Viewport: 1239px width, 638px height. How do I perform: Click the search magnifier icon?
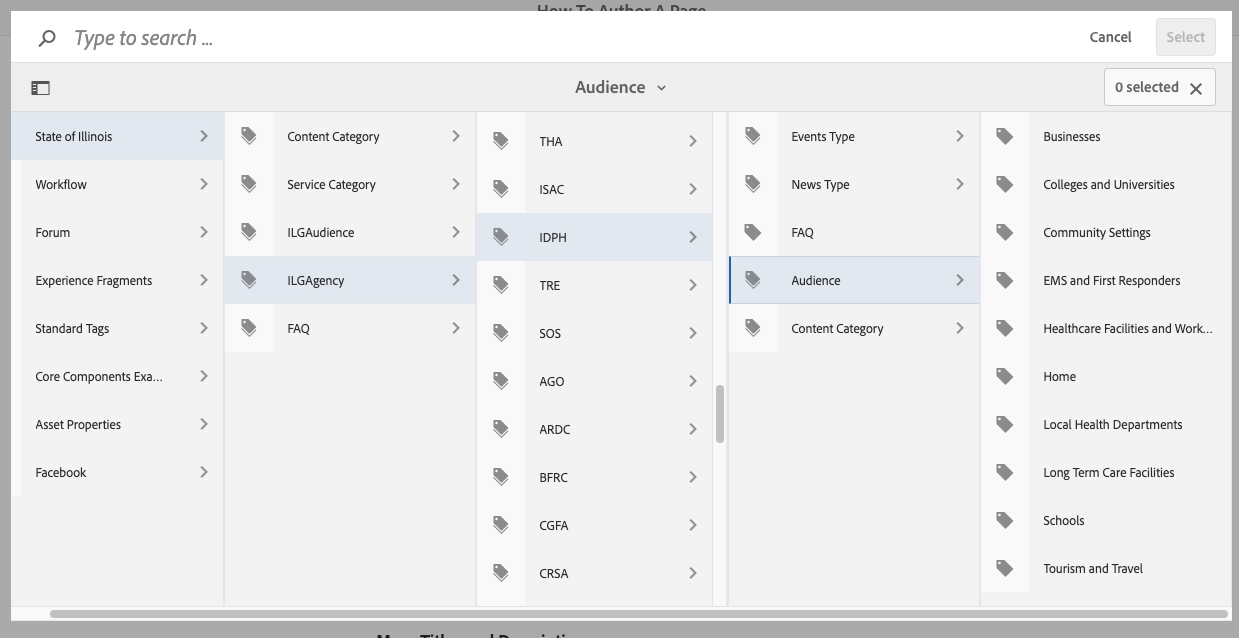pos(46,38)
